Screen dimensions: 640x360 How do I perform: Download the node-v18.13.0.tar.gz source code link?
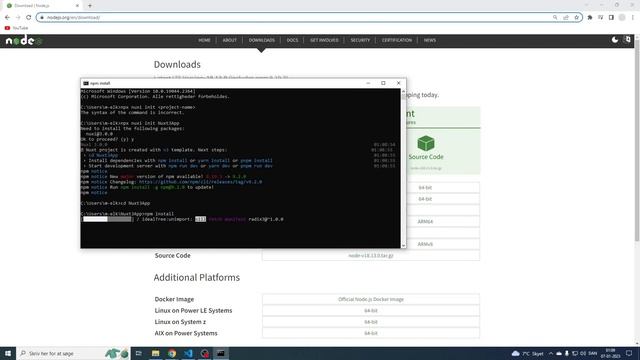coord(371,256)
